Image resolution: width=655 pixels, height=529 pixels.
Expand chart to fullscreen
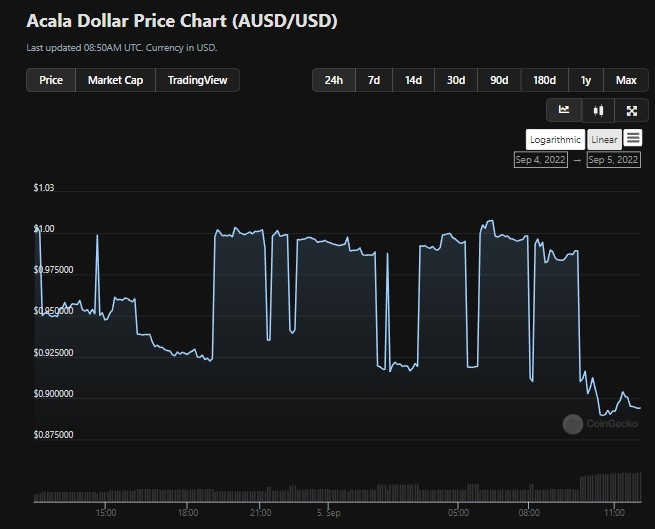point(631,110)
